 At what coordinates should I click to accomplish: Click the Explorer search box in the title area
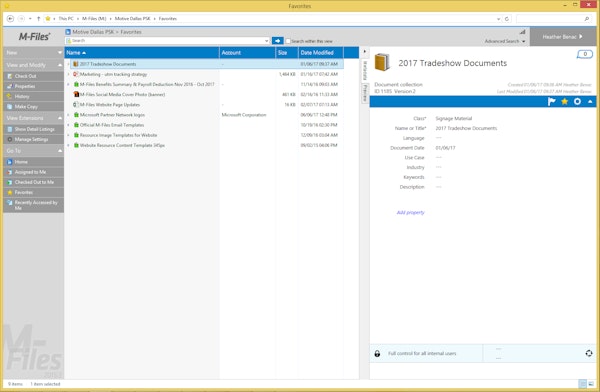pos(553,18)
